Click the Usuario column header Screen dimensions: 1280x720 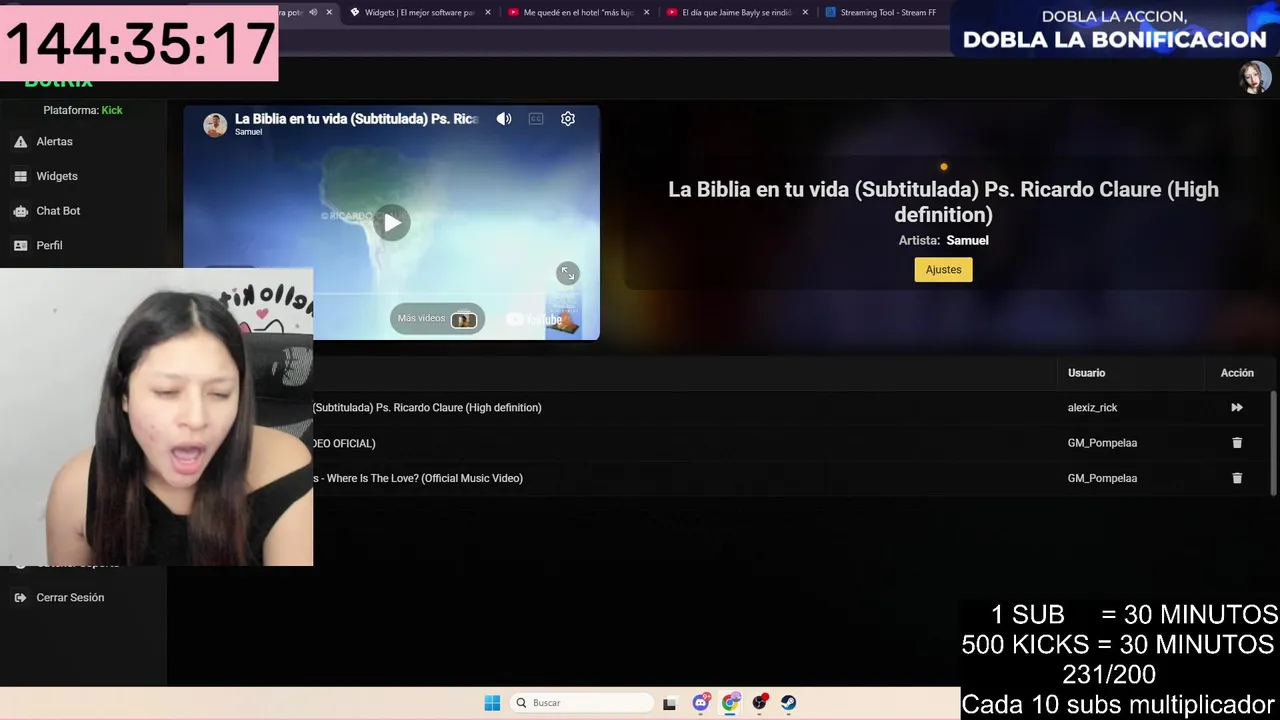click(1086, 373)
